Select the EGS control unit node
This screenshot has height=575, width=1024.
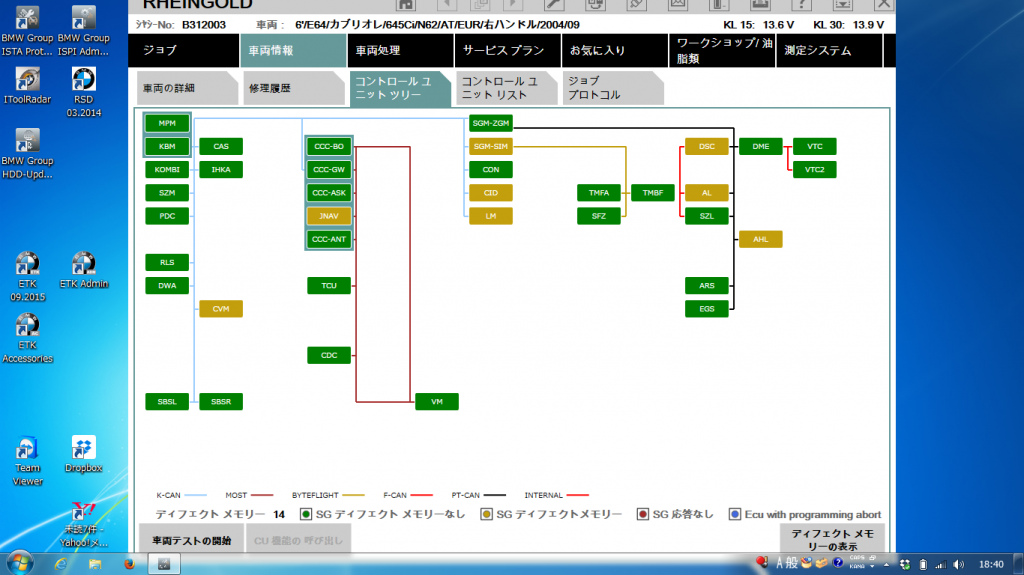pos(707,308)
